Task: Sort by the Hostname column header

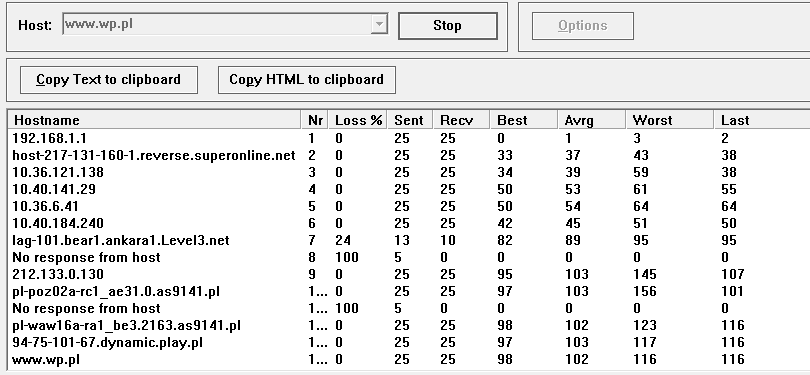Action: pyautogui.click(x=155, y=120)
